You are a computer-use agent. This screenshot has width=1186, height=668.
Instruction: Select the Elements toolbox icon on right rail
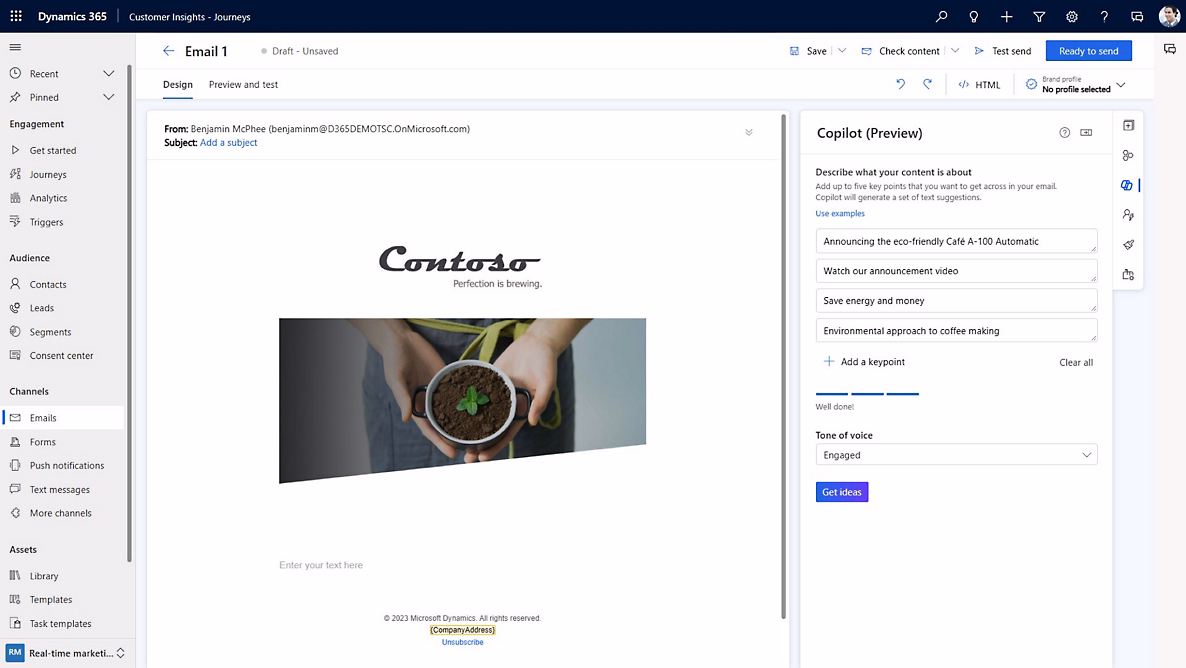(1128, 125)
